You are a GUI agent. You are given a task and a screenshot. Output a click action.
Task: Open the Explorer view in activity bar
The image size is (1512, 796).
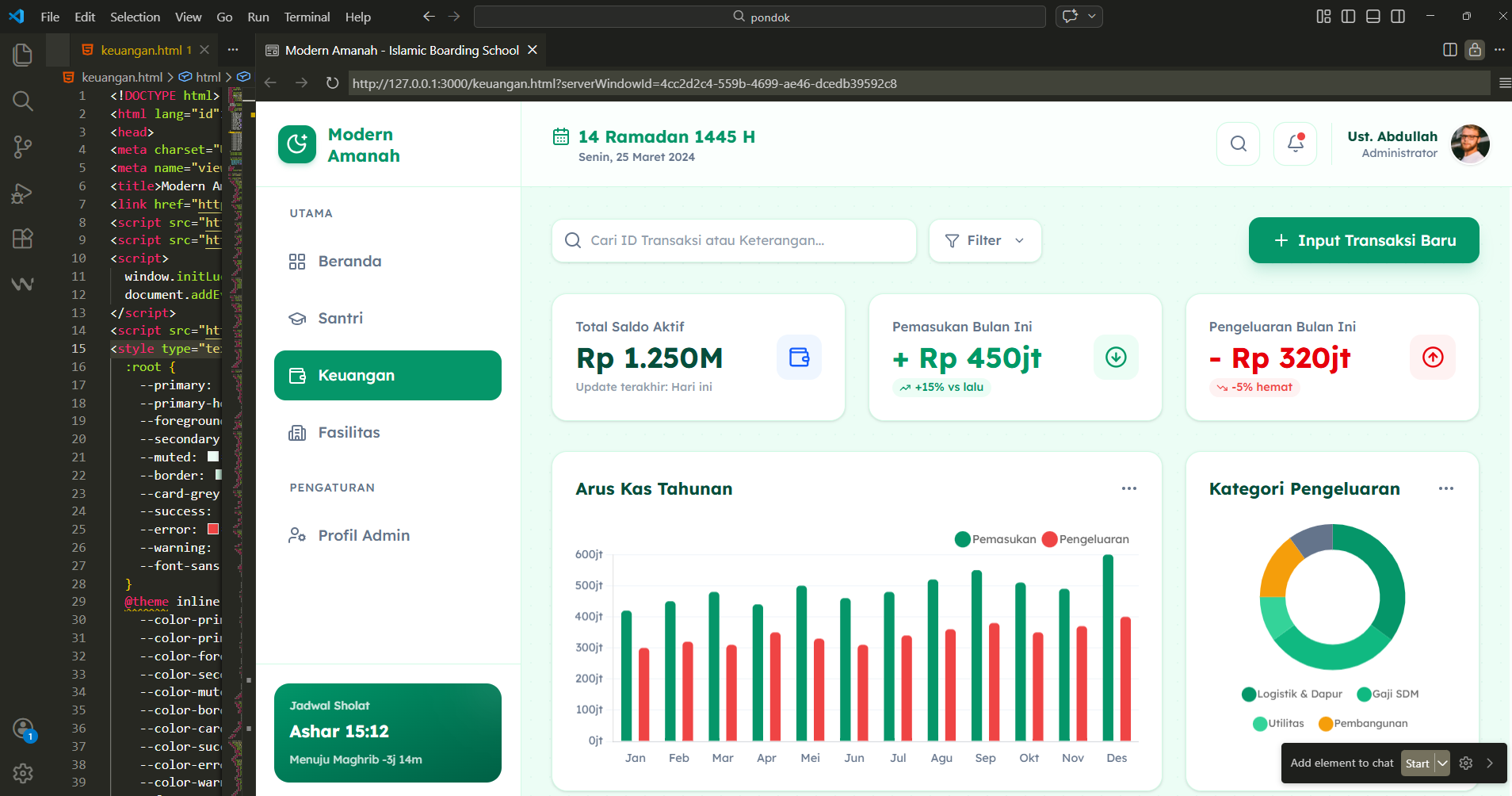coord(22,55)
